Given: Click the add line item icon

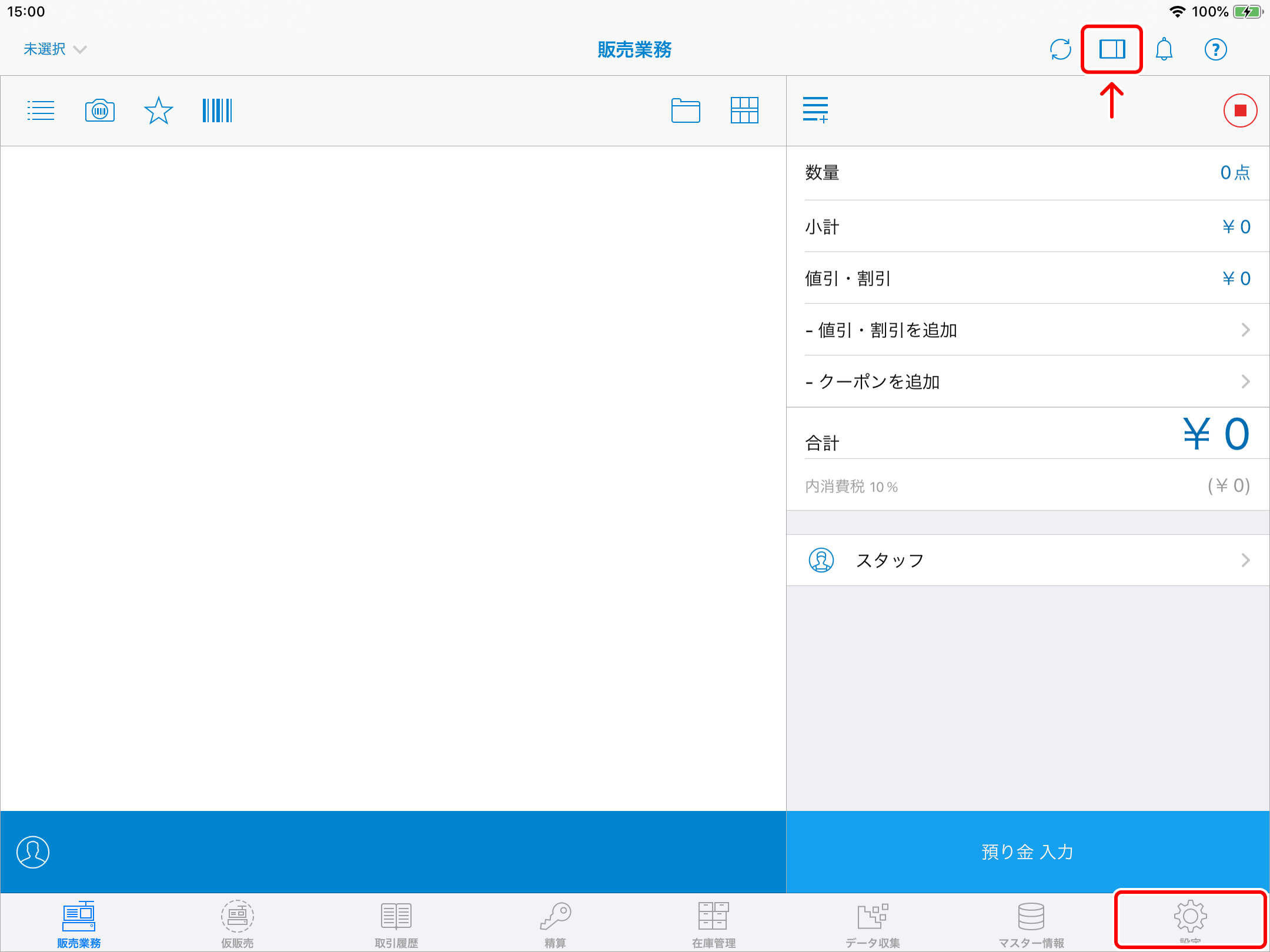Looking at the screenshot, I should pyautogui.click(x=816, y=110).
